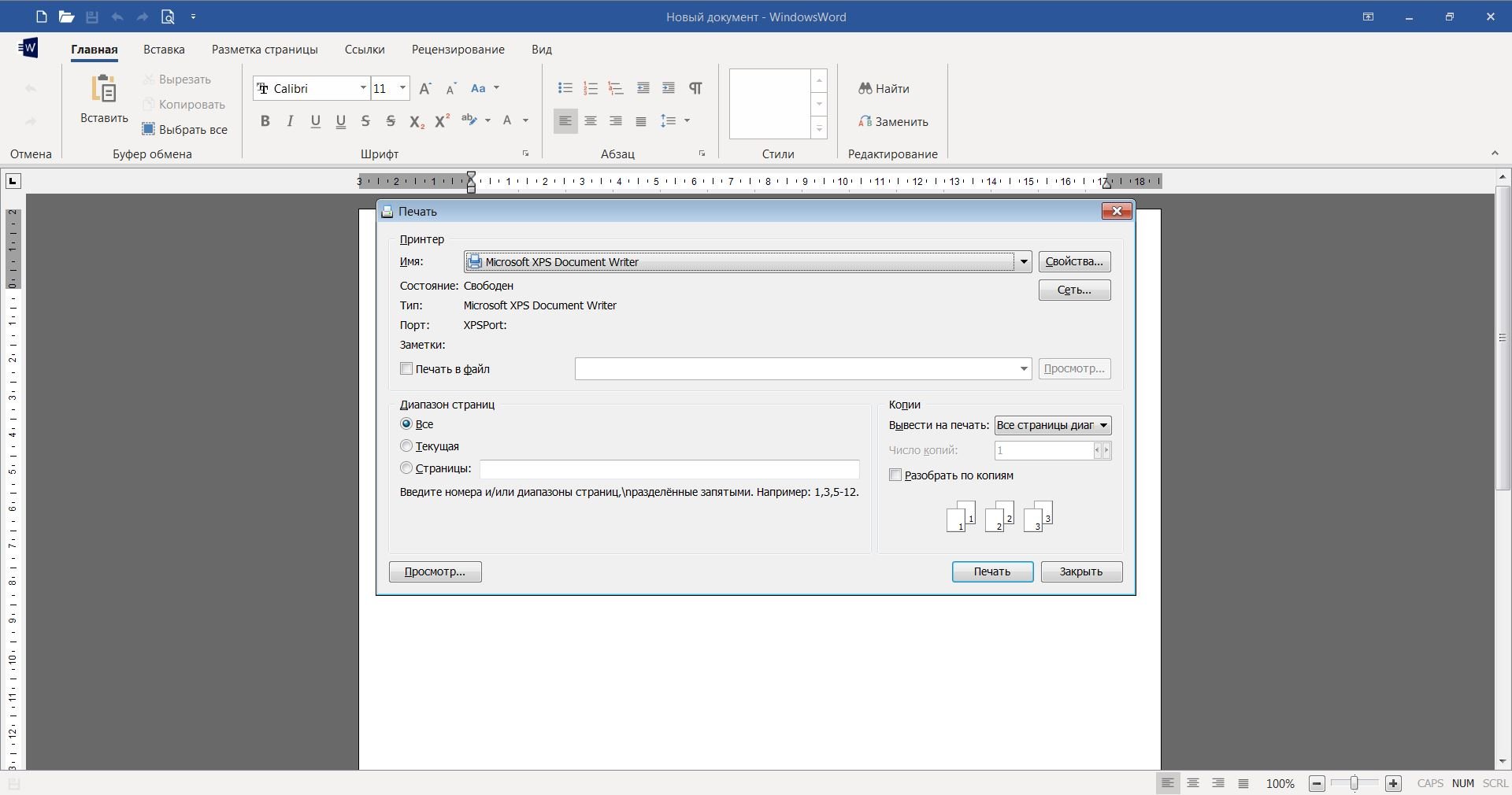Screen dimensions: 1512x795
Task: Open the Рецензирование tab
Action: tap(458, 50)
